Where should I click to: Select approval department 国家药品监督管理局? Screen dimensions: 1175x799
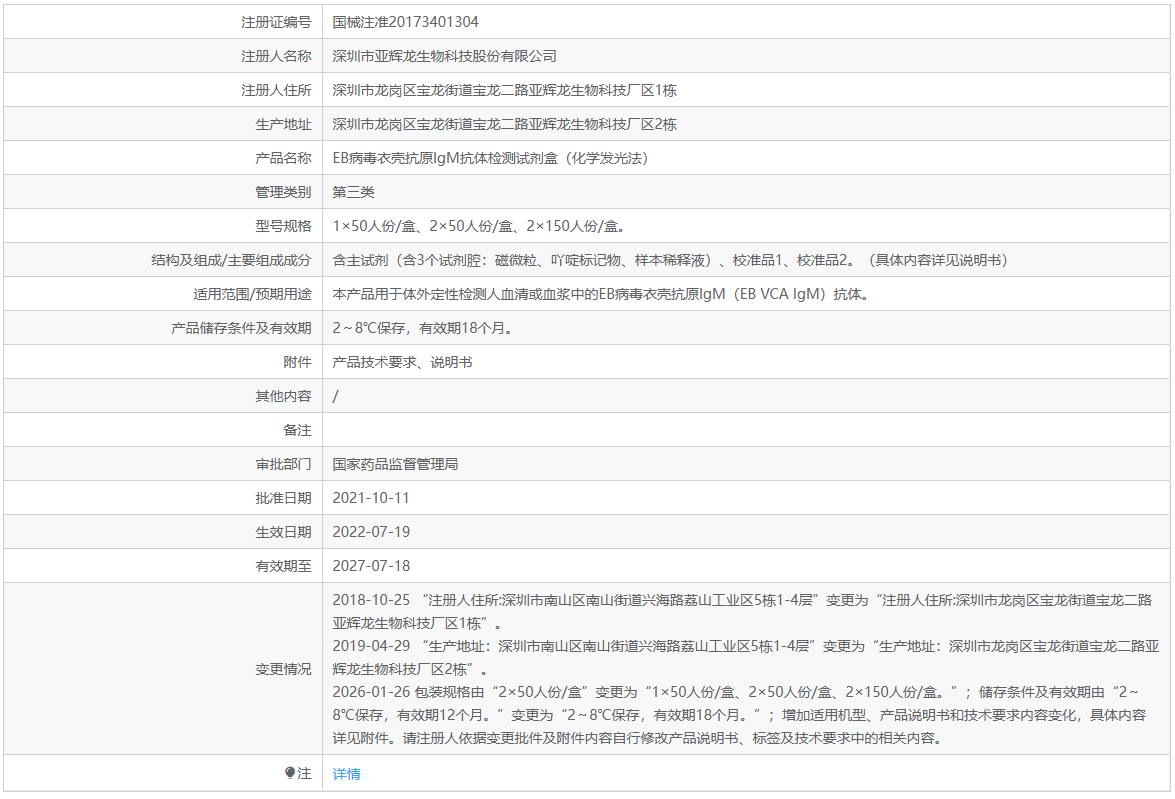[x=396, y=464]
